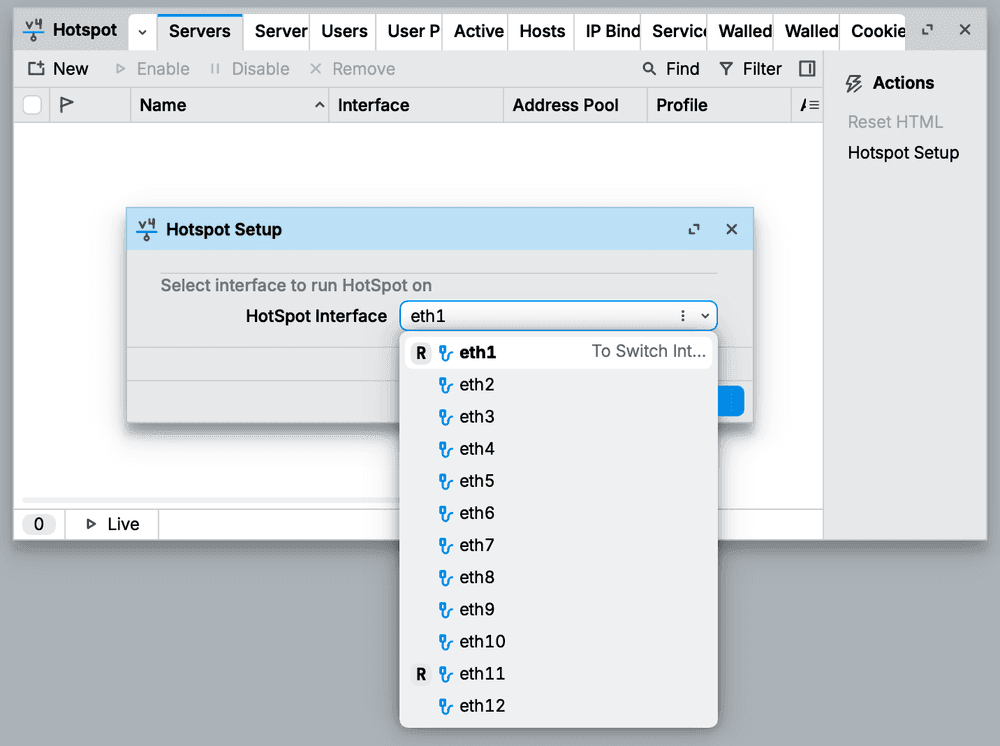
Task: Click the R flag badge on eth1
Action: pyautogui.click(x=421, y=353)
